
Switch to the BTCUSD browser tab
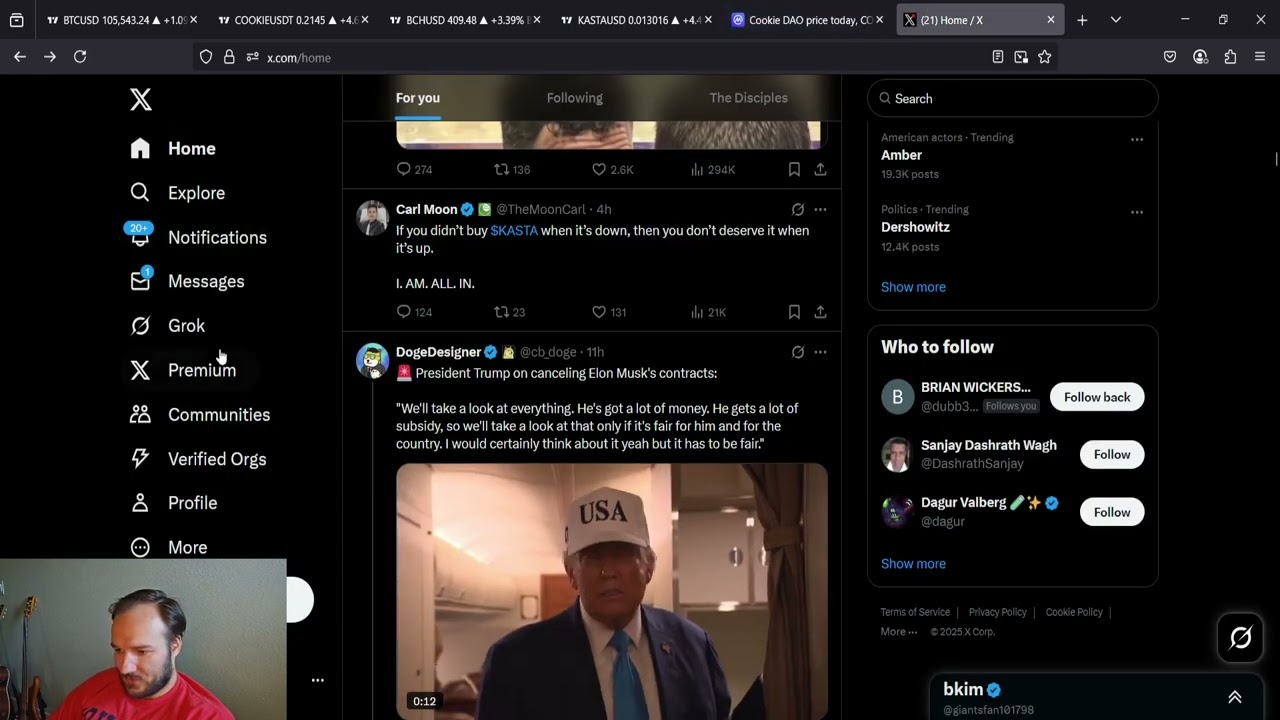[x=120, y=20]
